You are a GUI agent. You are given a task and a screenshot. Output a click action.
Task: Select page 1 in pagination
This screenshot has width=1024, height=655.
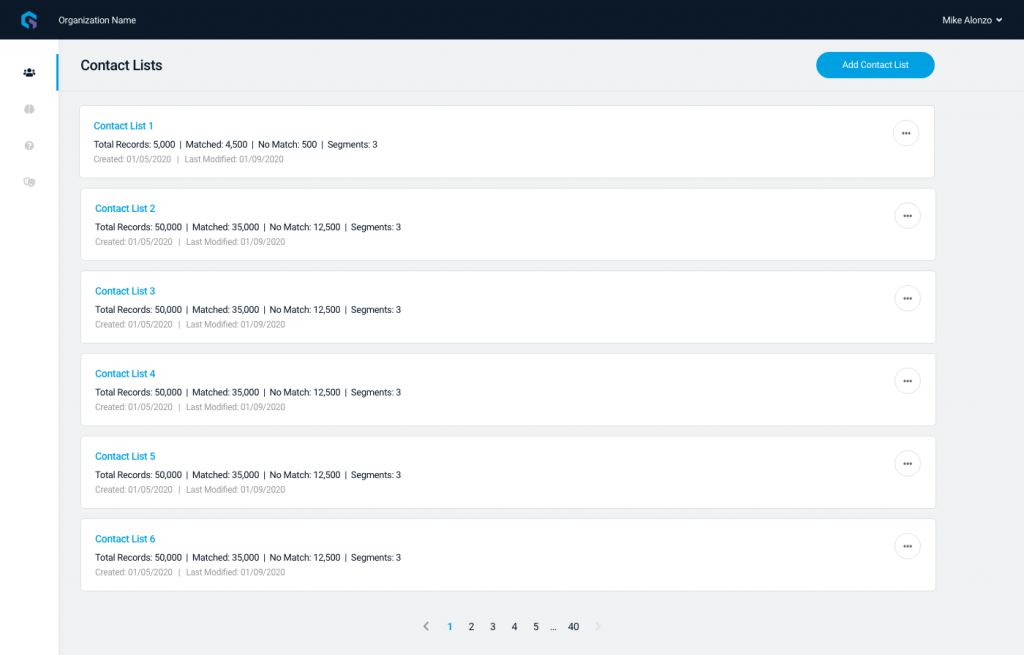click(450, 627)
